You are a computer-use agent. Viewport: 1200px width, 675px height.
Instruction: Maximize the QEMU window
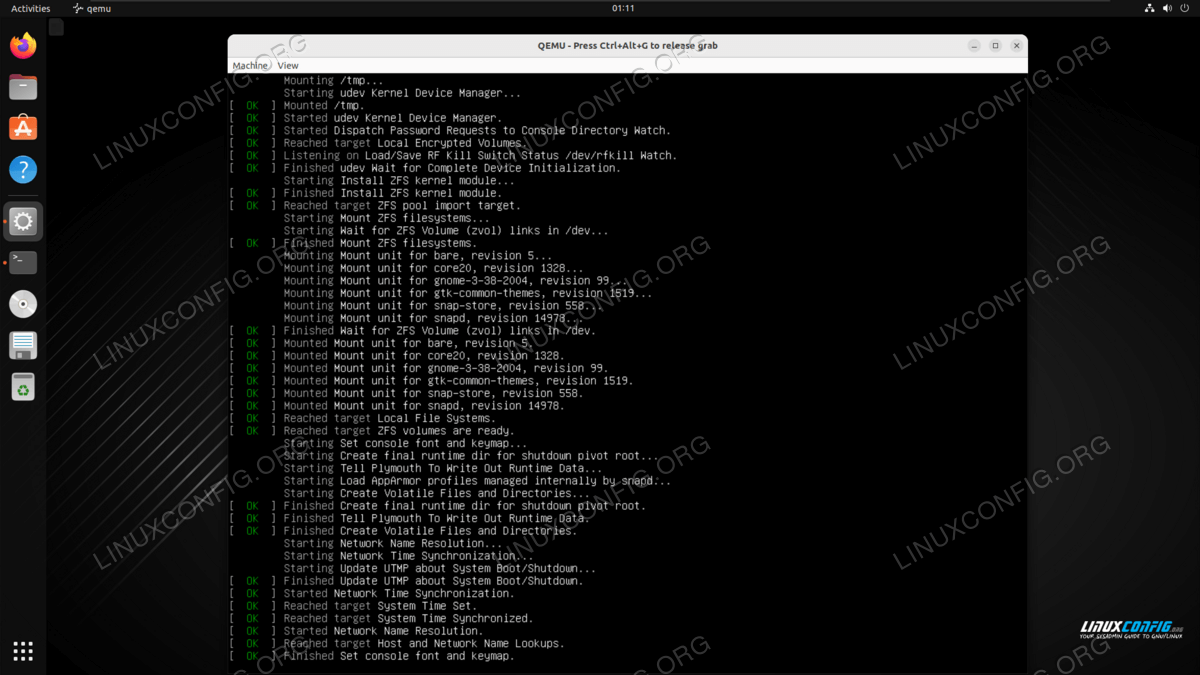click(995, 46)
